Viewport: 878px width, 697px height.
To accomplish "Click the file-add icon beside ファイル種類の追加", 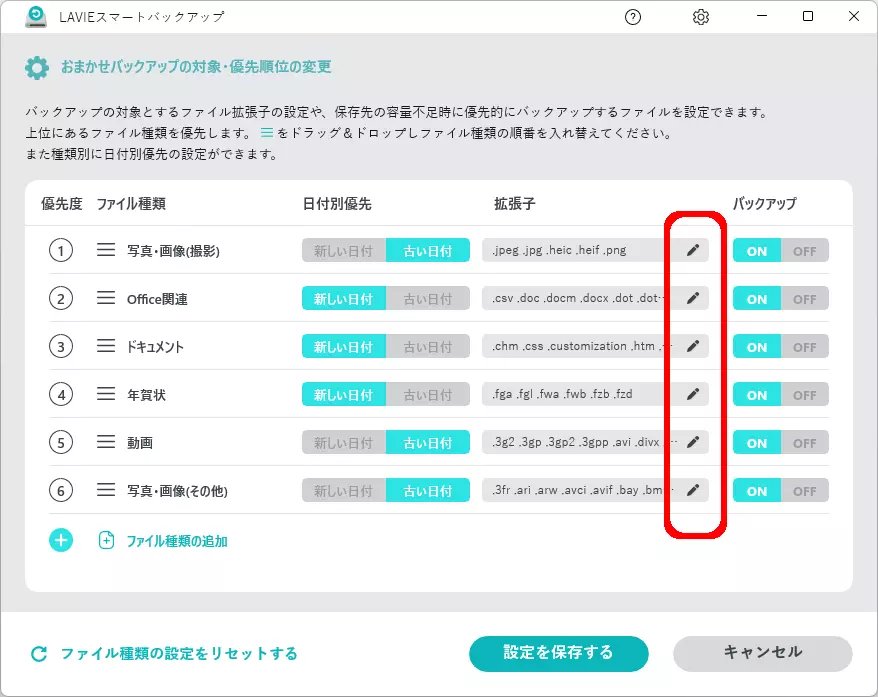I will point(106,540).
